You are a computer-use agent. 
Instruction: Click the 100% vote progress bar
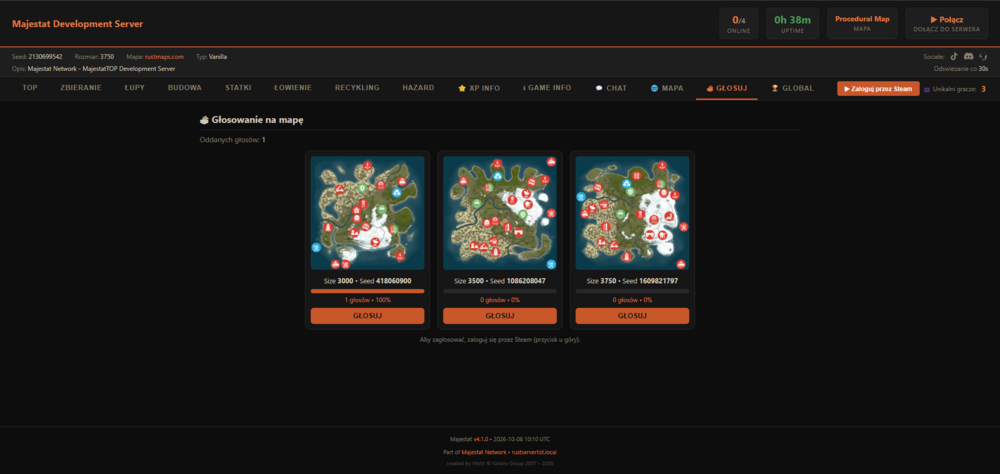point(367,291)
